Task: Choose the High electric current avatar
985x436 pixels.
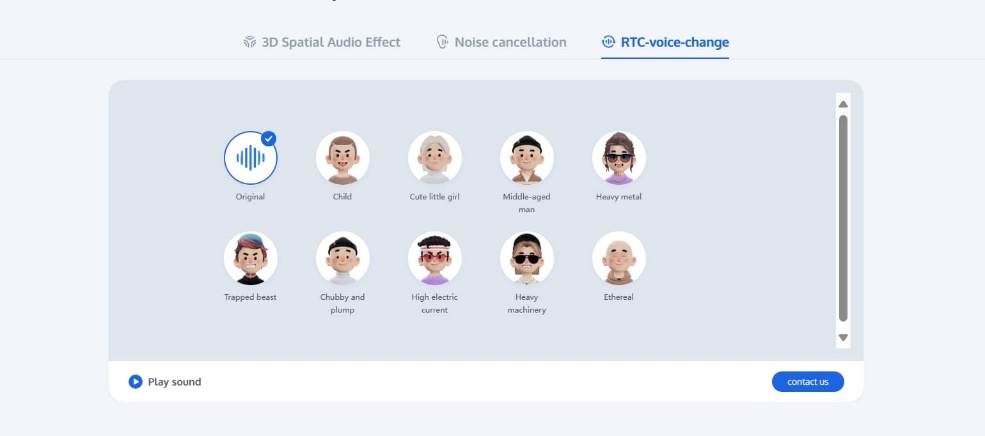Action: tap(435, 258)
